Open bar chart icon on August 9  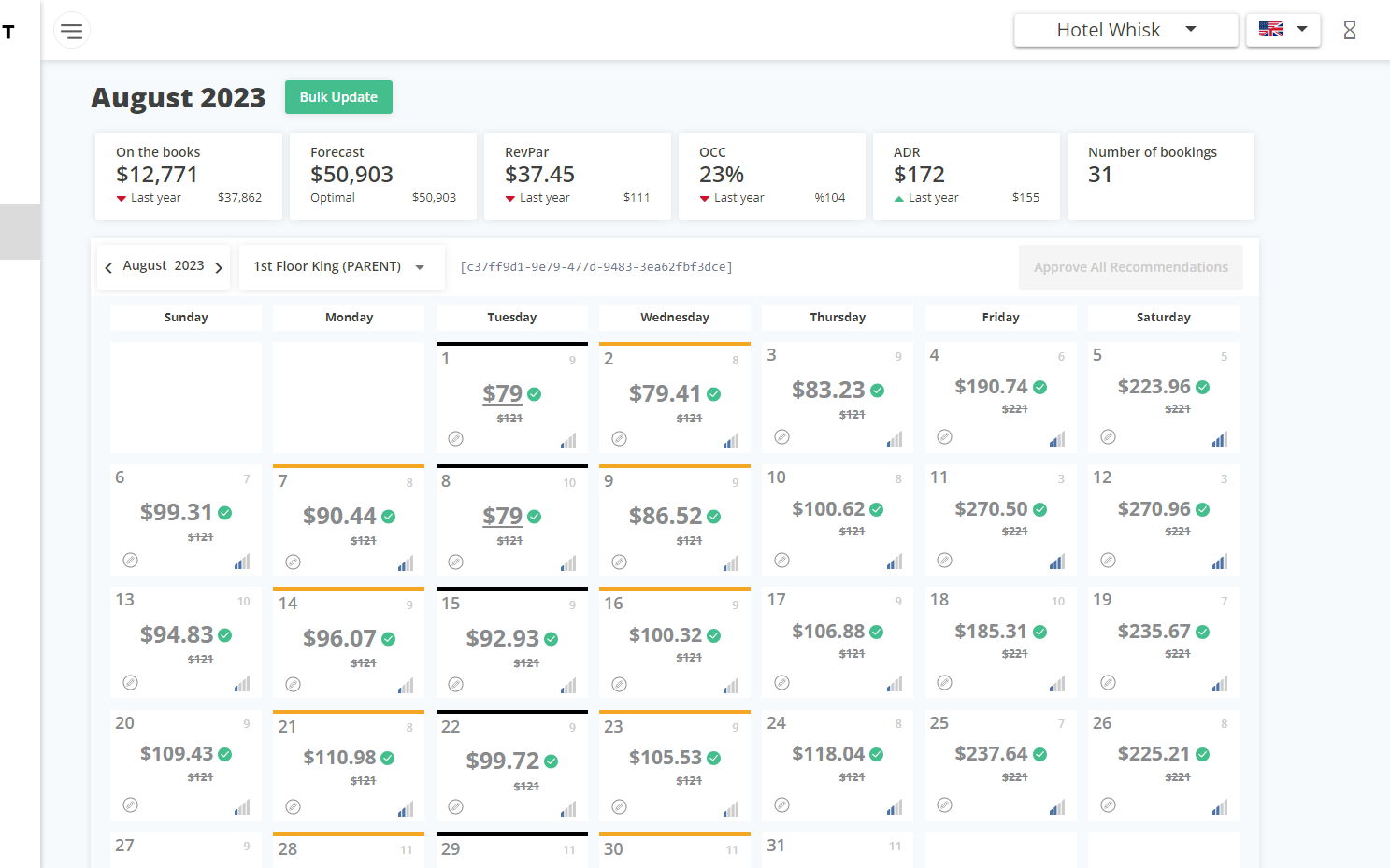[x=731, y=563]
